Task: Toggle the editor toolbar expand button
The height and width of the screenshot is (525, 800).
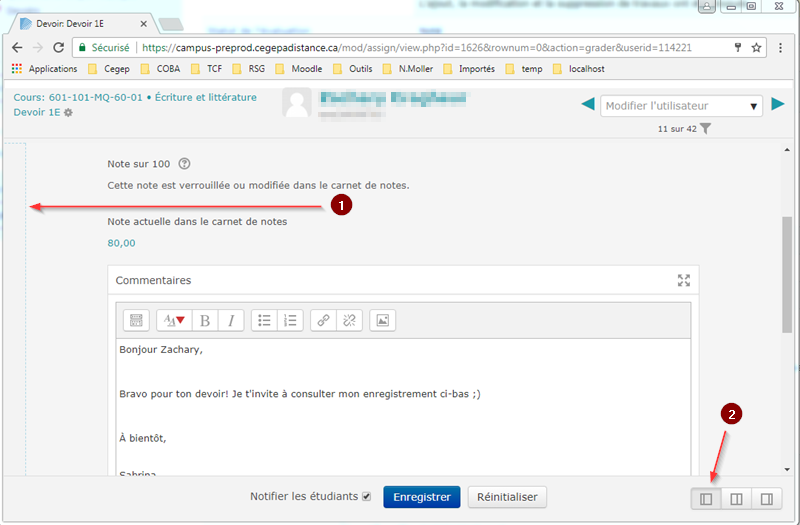Action: pos(136,320)
